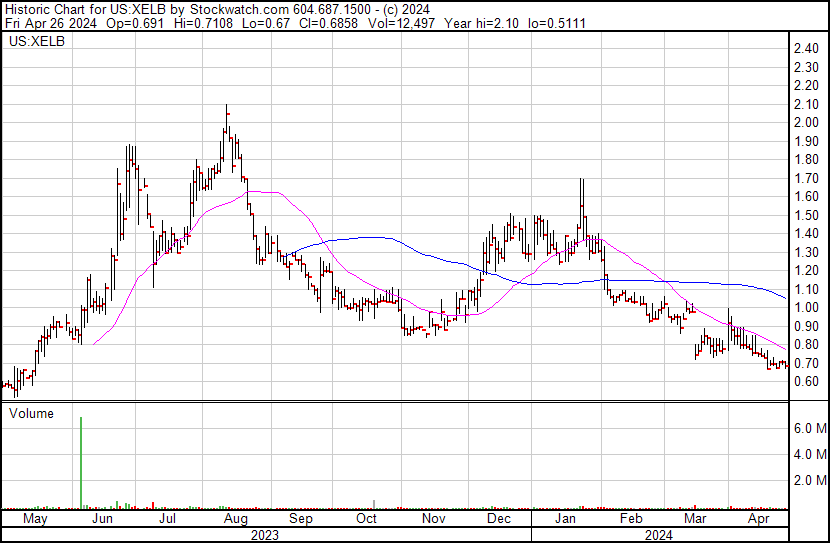The height and width of the screenshot is (543, 830).
Task: Select the Aug month label on the time axis
Action: (236, 520)
